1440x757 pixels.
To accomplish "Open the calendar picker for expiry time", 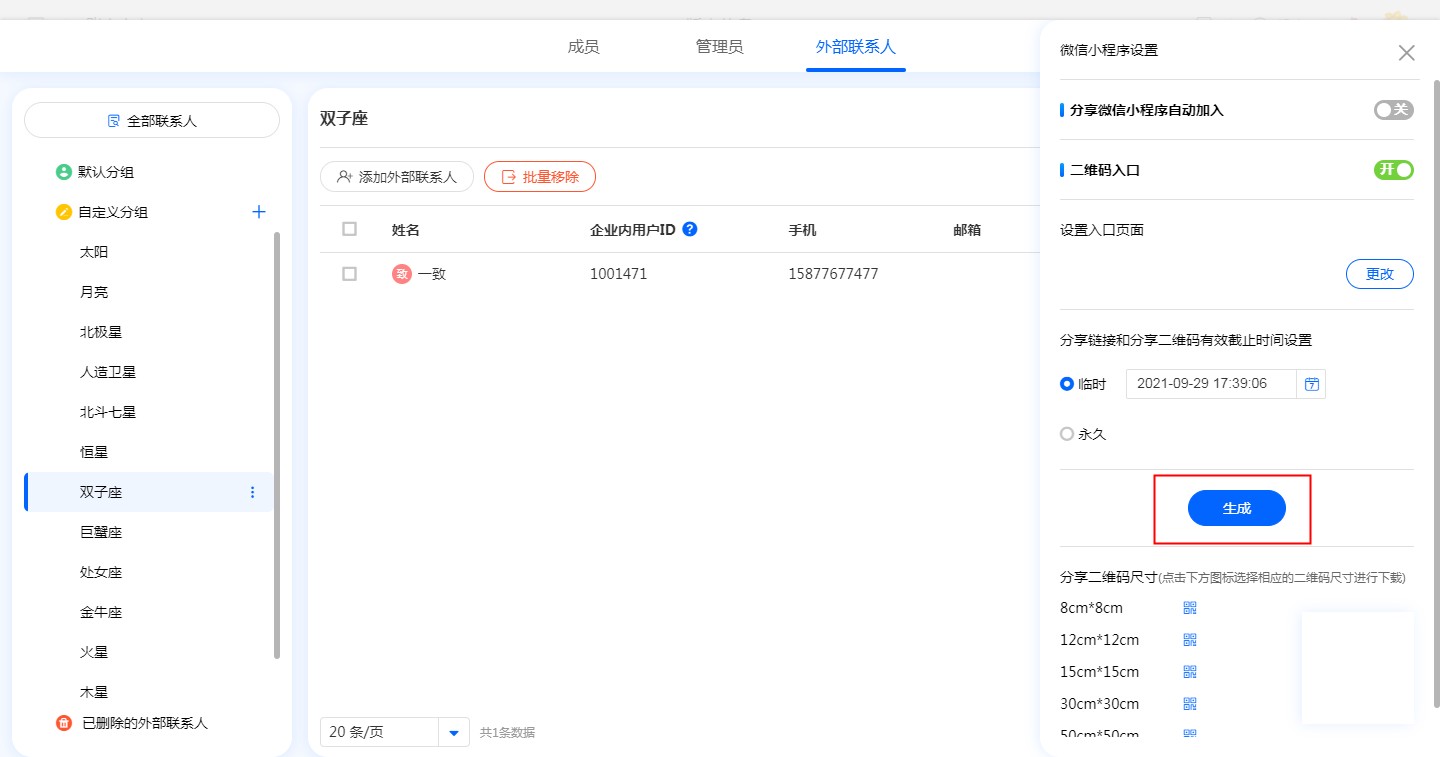I will point(1311,384).
